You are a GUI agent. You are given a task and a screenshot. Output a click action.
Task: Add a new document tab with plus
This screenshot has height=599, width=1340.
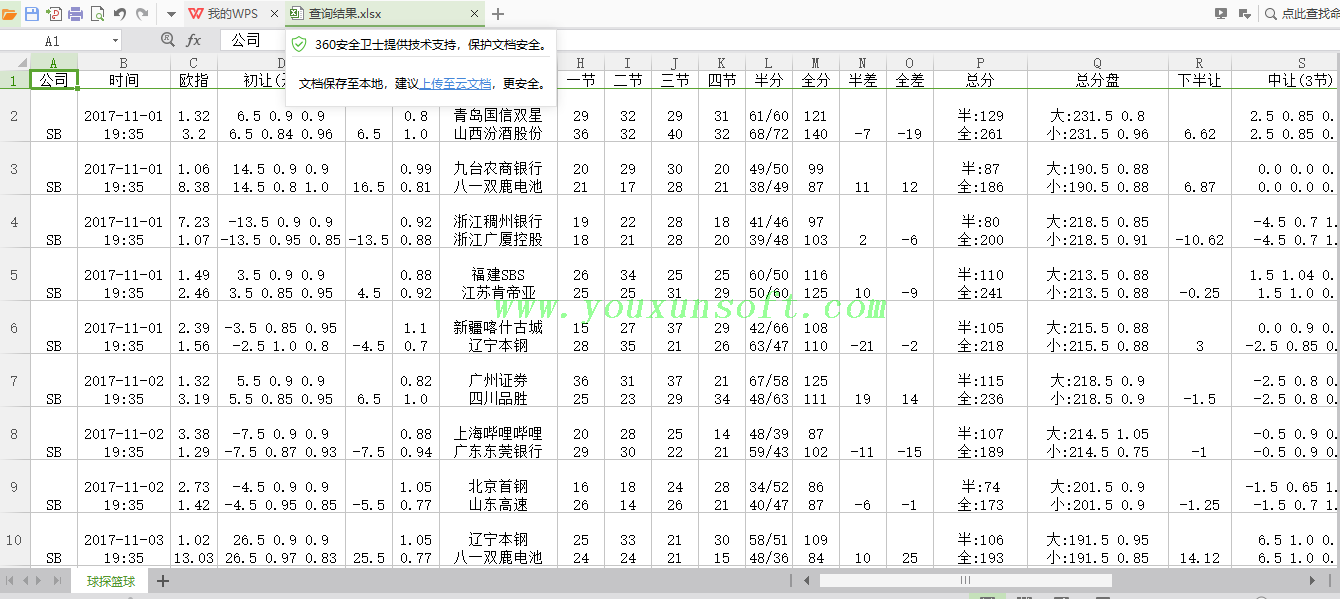tap(498, 14)
